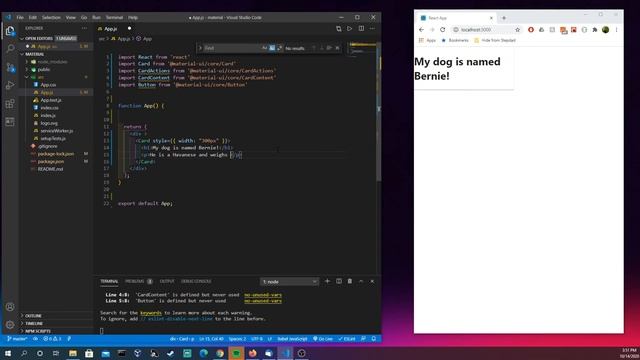Bookmark this page with the star icon in Chrome
Image resolution: width=640 pixels, height=360 pixels.
click(518, 29)
